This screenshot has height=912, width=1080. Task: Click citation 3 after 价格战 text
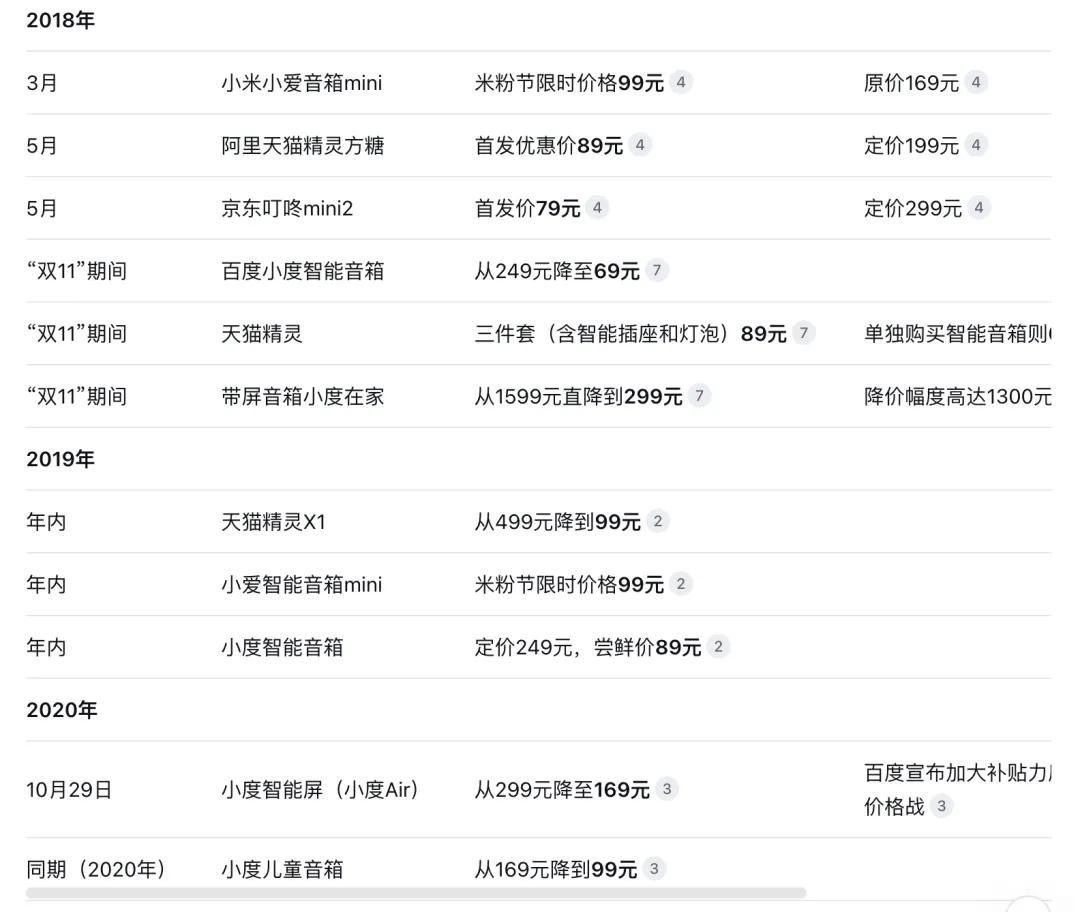[941, 806]
